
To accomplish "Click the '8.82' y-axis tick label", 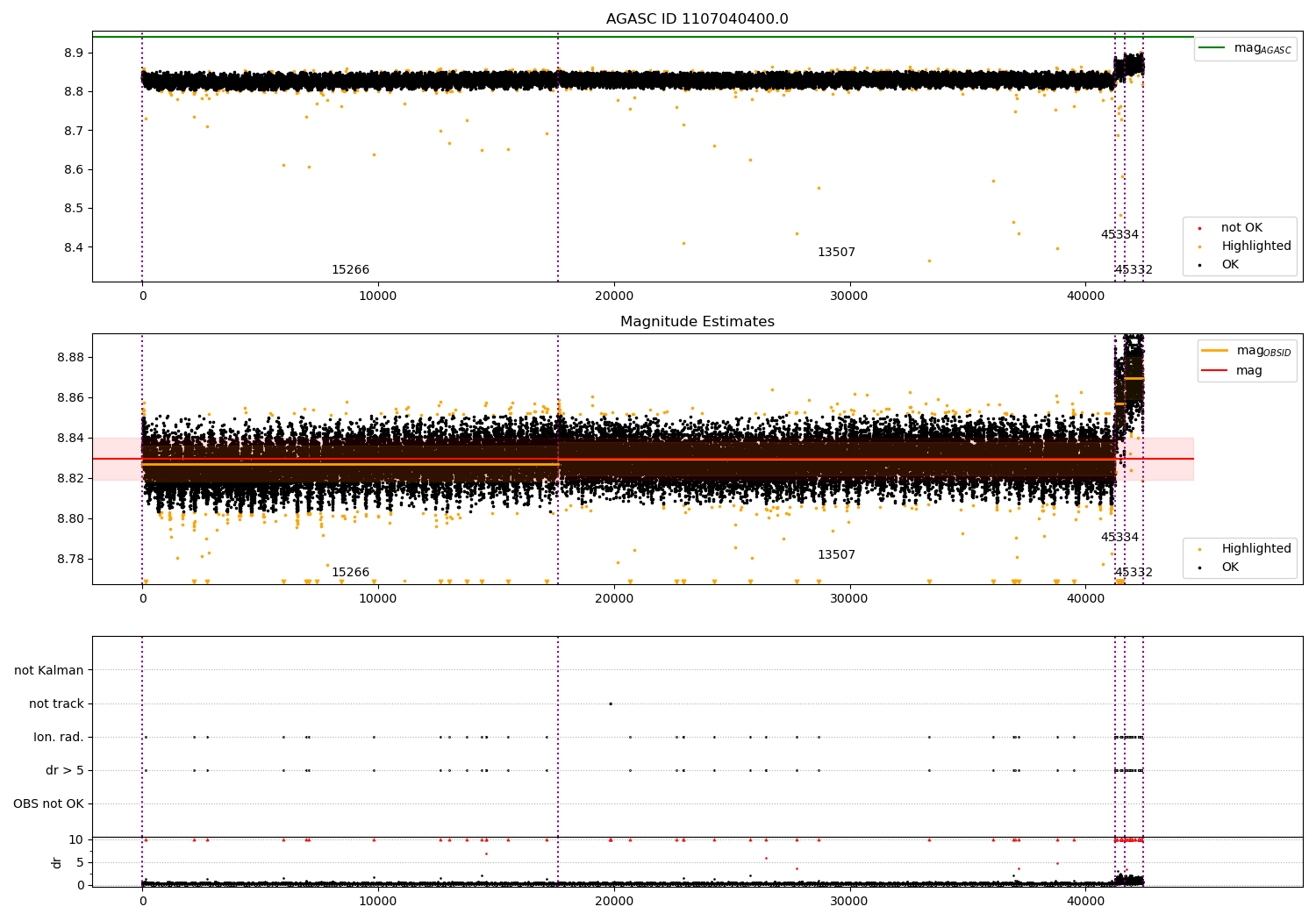I will [x=70, y=479].
